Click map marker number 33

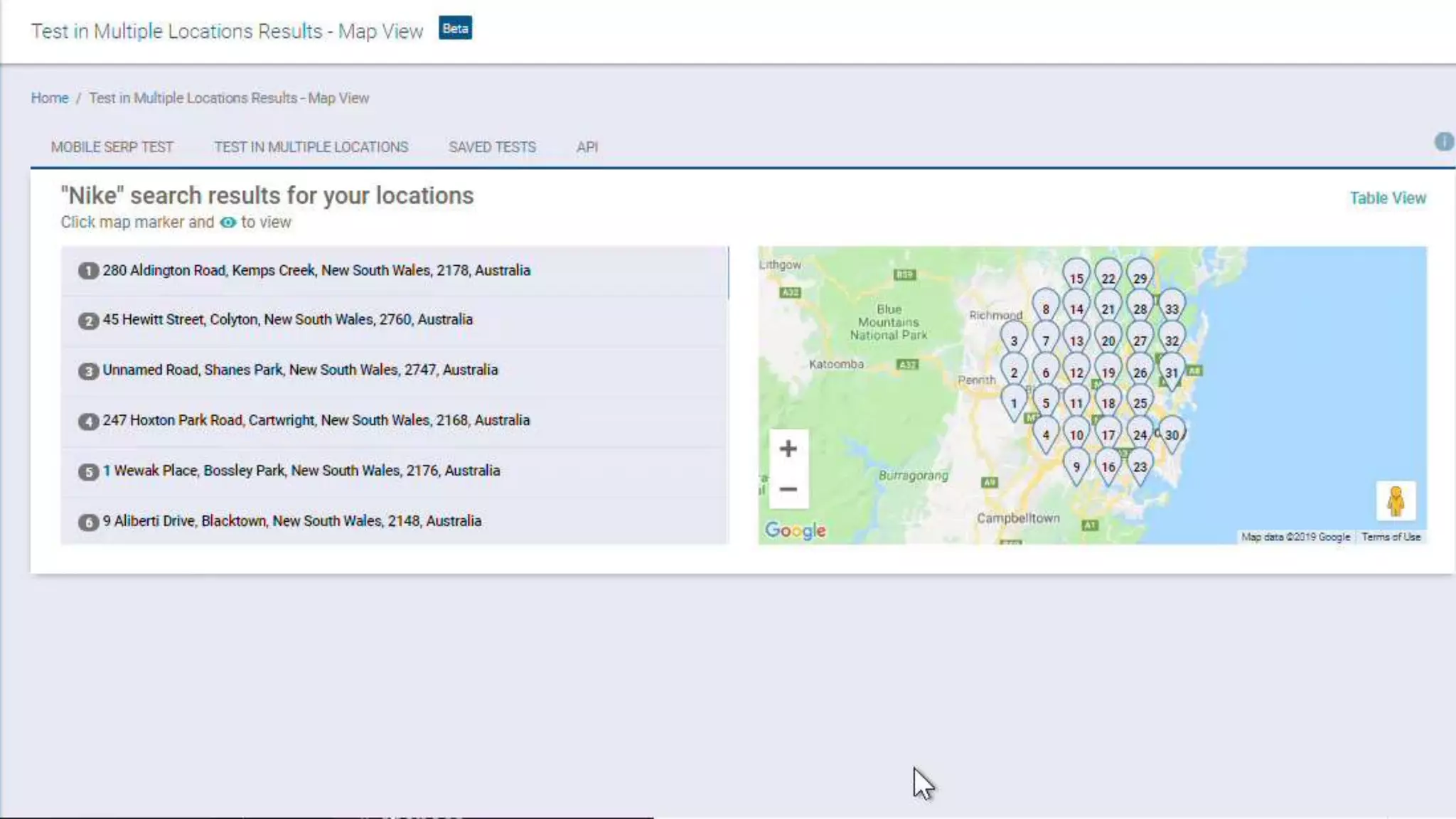[x=1172, y=308]
